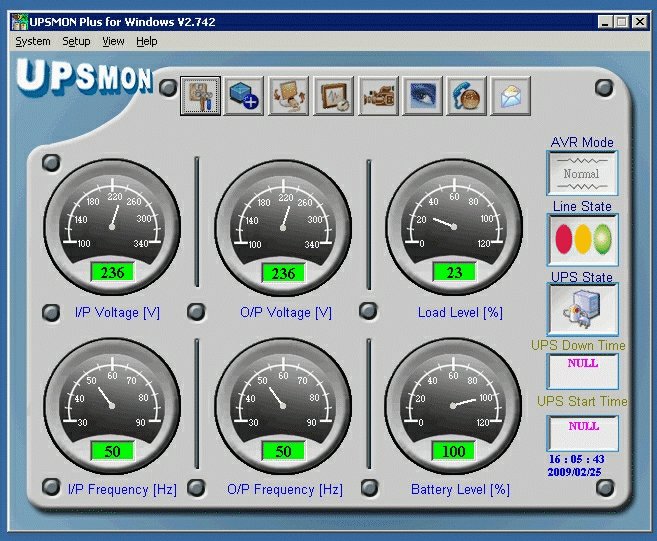Maximize the UPSMON Plus window
Viewport: 657px width, 541px height.
pyautogui.click(x=622, y=22)
